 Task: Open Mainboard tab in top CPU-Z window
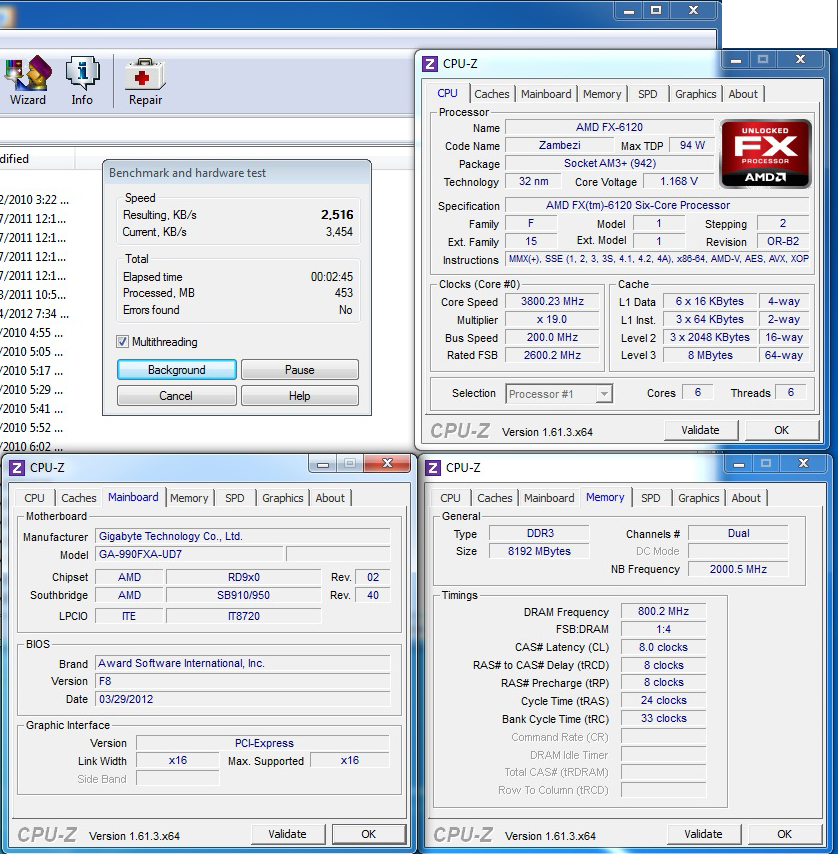pyautogui.click(x=546, y=94)
